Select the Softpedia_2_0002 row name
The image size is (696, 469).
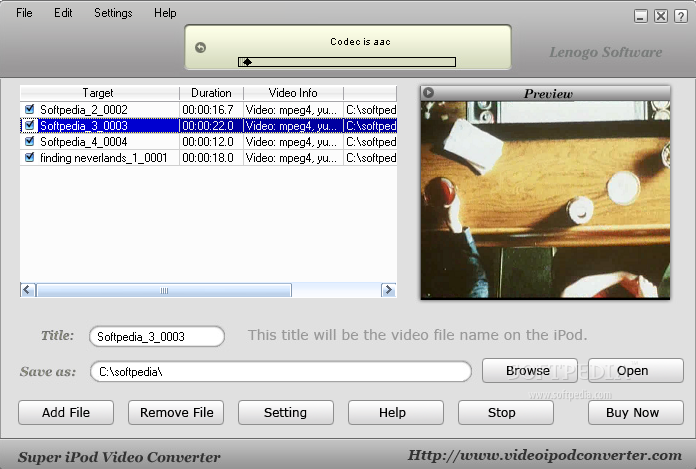point(84,110)
